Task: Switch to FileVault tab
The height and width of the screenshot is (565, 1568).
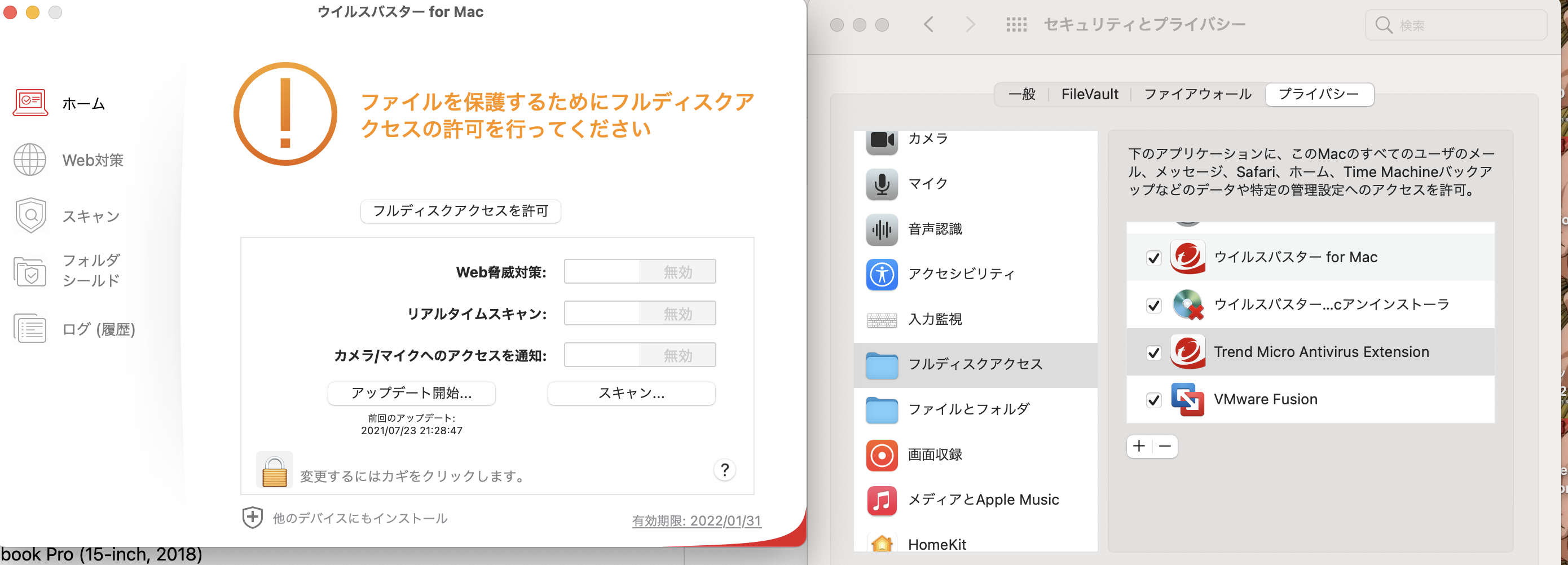Action: point(1090,94)
